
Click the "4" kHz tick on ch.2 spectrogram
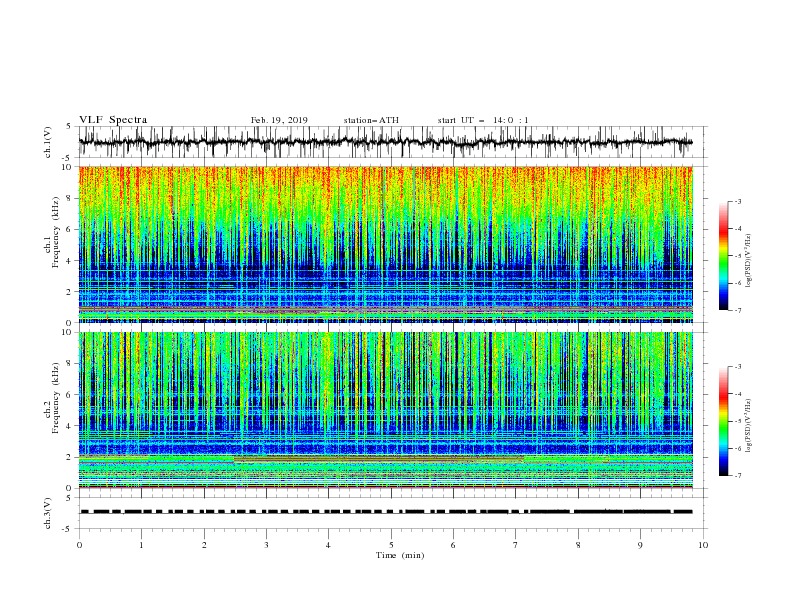click(x=69, y=426)
